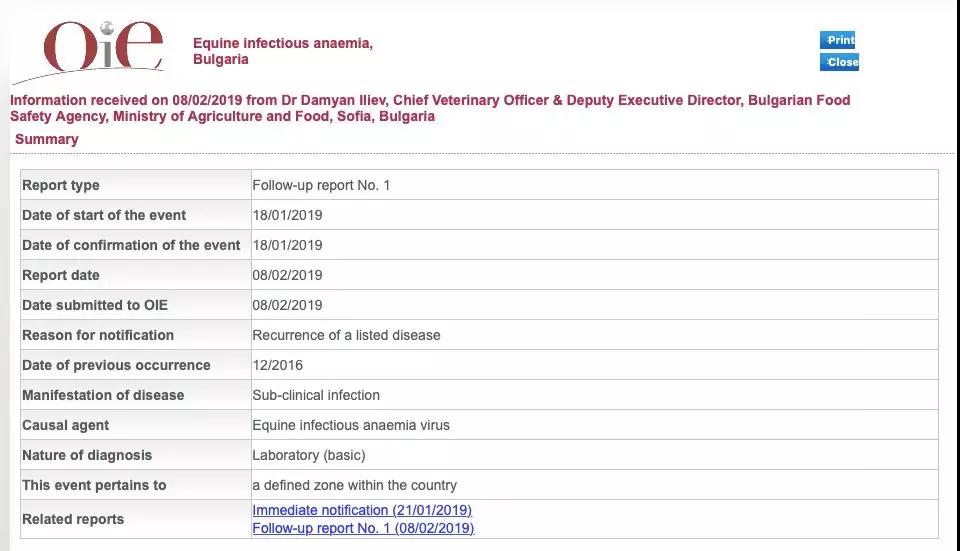Image resolution: width=960 pixels, height=551 pixels.
Task: Click the Report date row label
Action: pos(61,275)
